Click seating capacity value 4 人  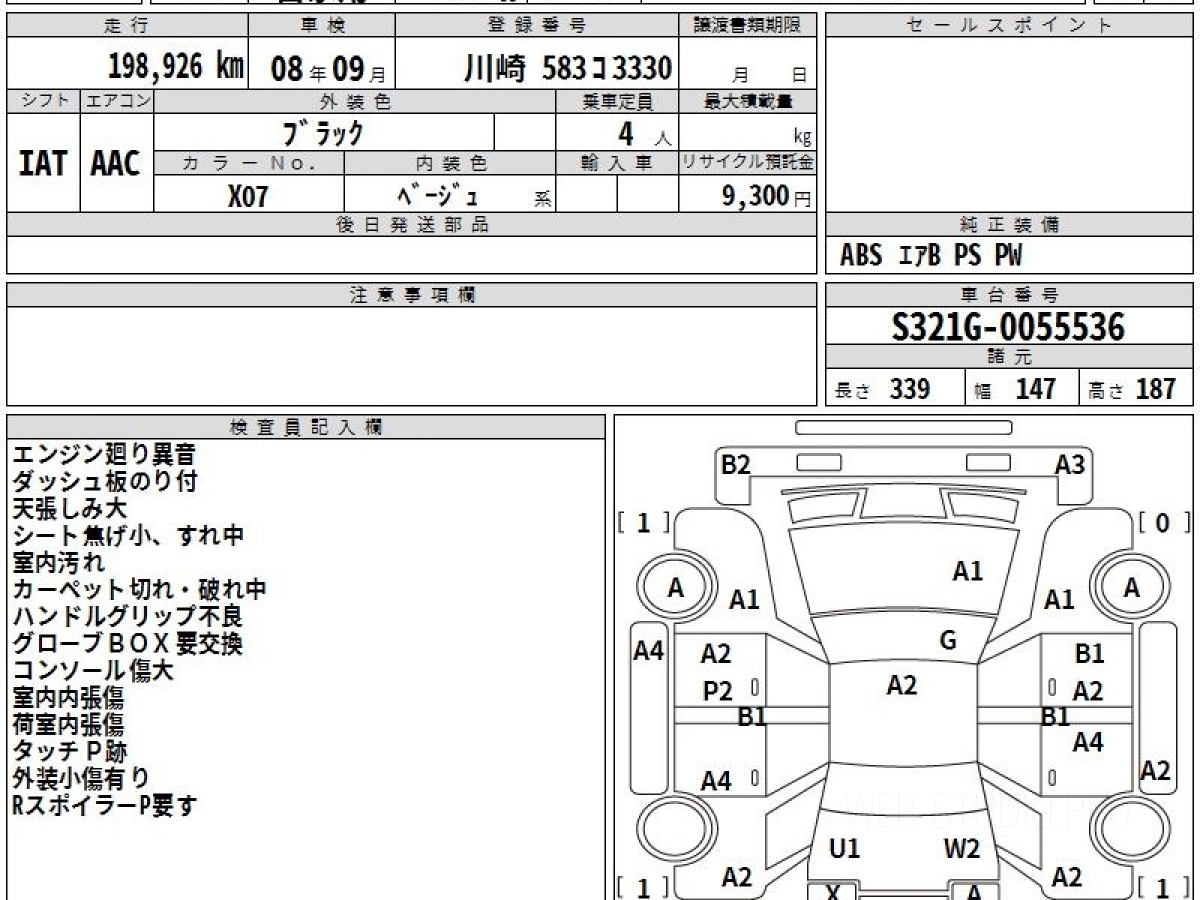point(645,133)
